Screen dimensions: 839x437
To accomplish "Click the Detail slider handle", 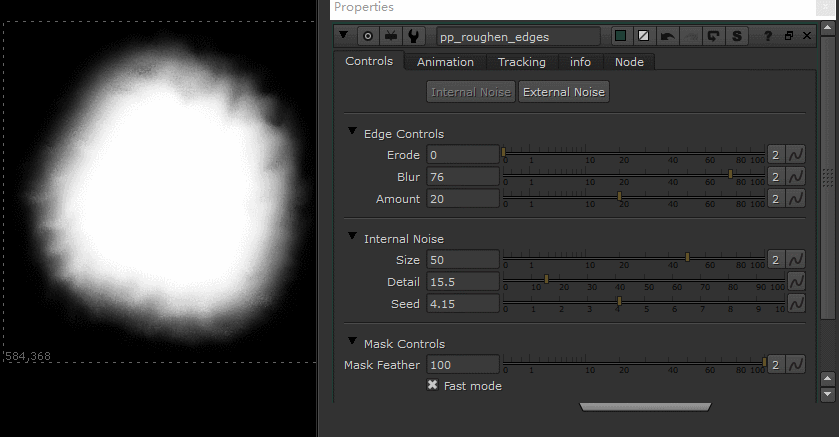I will 546,279.
